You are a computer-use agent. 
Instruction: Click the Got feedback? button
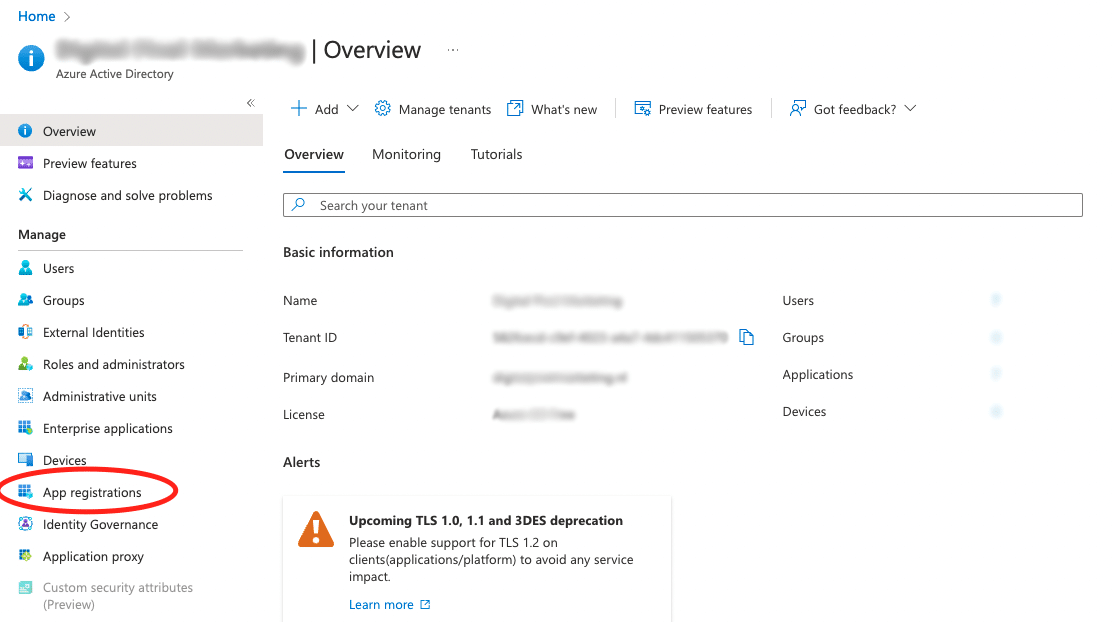click(x=853, y=109)
